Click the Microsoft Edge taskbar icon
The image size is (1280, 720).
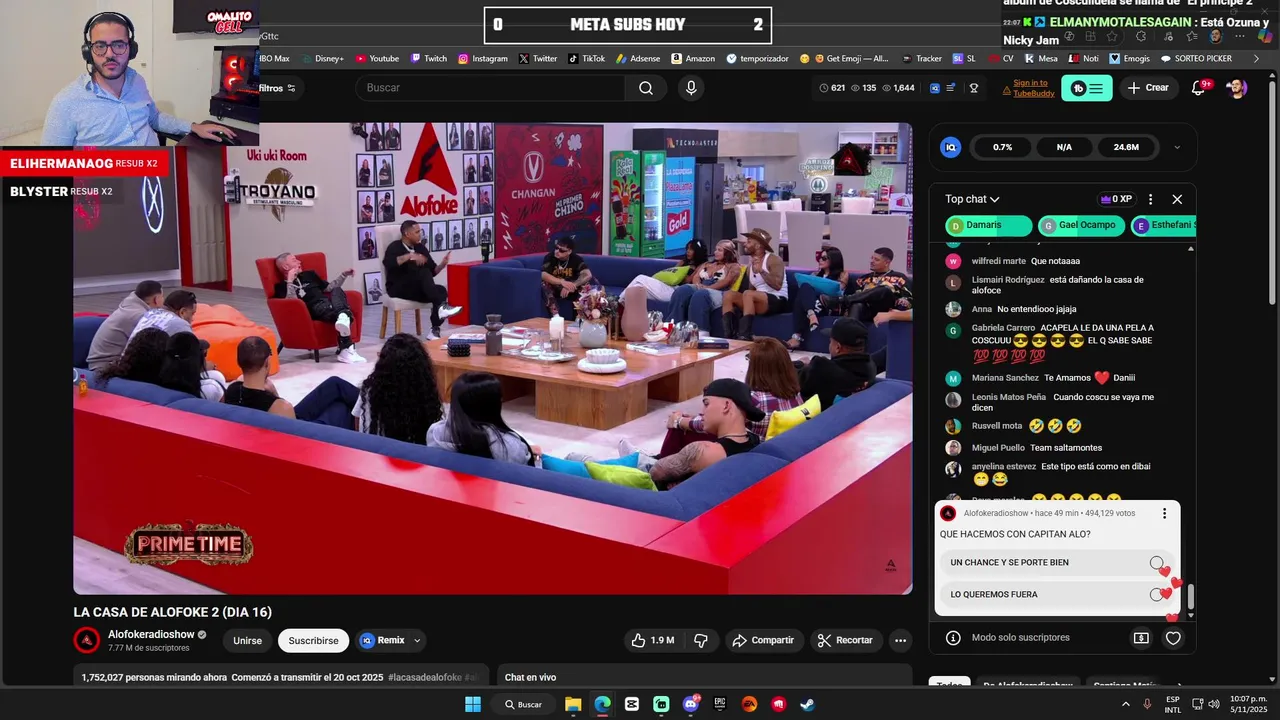click(602, 704)
